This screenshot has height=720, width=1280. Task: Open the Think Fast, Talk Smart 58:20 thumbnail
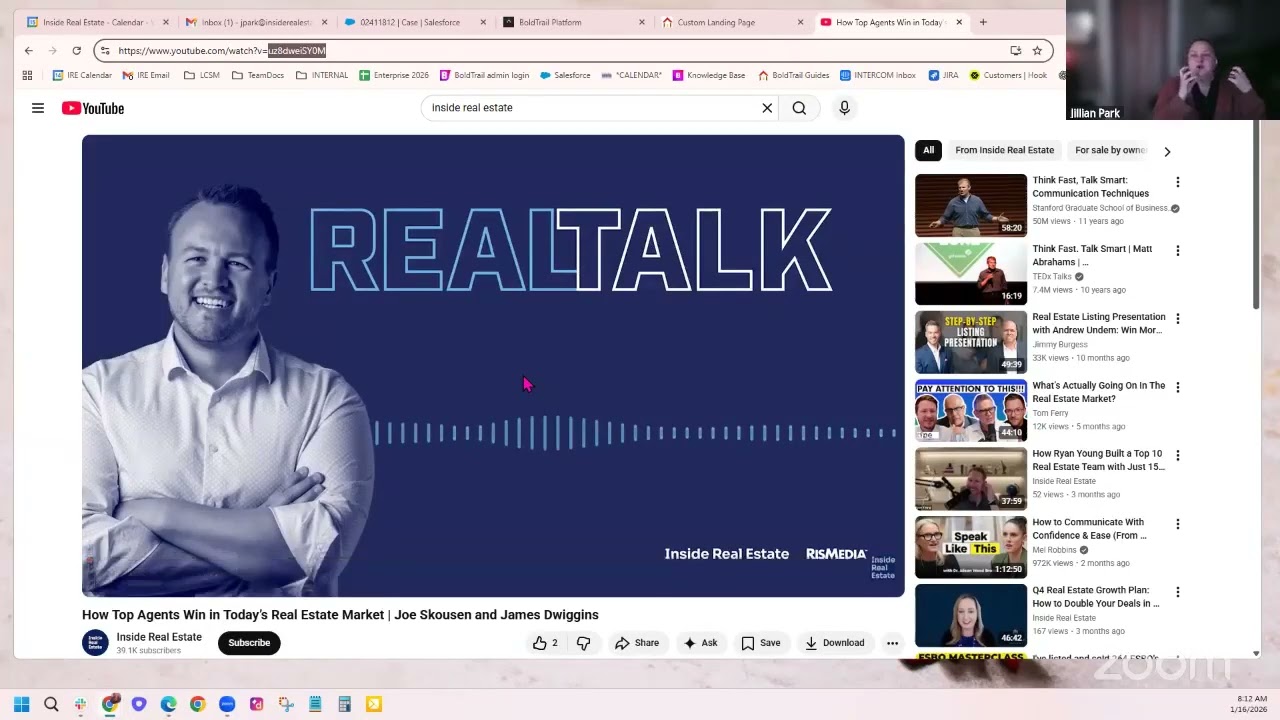point(971,205)
